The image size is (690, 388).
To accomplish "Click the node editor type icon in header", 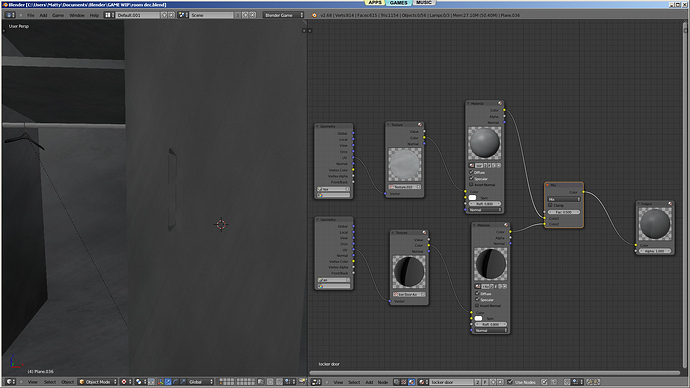I will click(316, 382).
